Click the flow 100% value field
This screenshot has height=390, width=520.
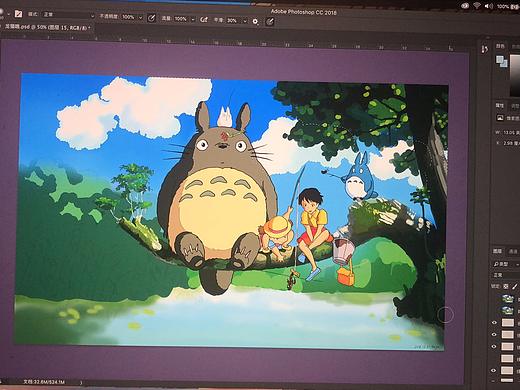tap(181, 19)
